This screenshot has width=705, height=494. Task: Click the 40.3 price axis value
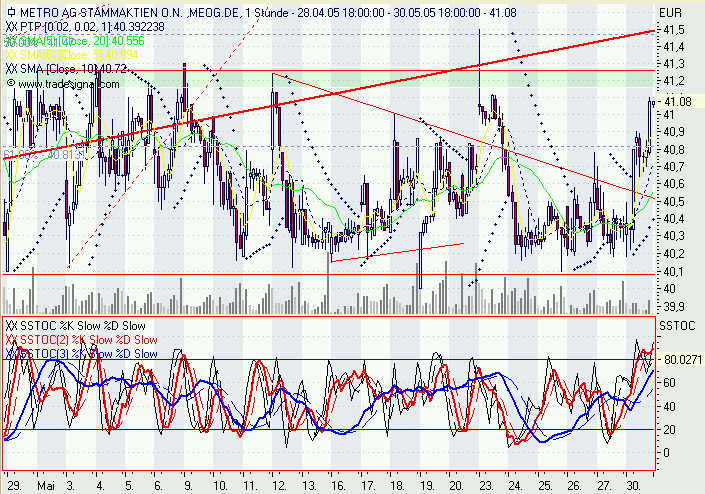(x=674, y=236)
